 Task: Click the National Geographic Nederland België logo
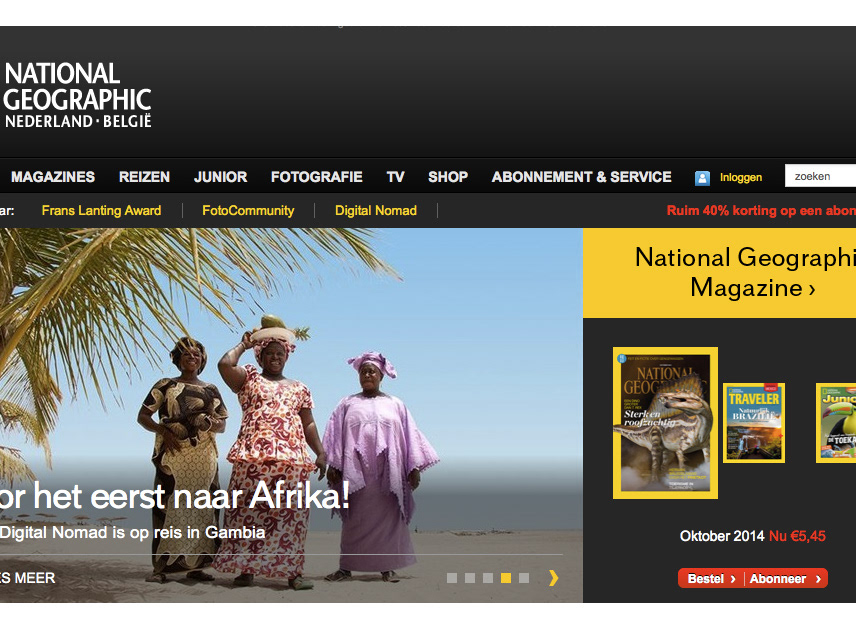(x=78, y=95)
